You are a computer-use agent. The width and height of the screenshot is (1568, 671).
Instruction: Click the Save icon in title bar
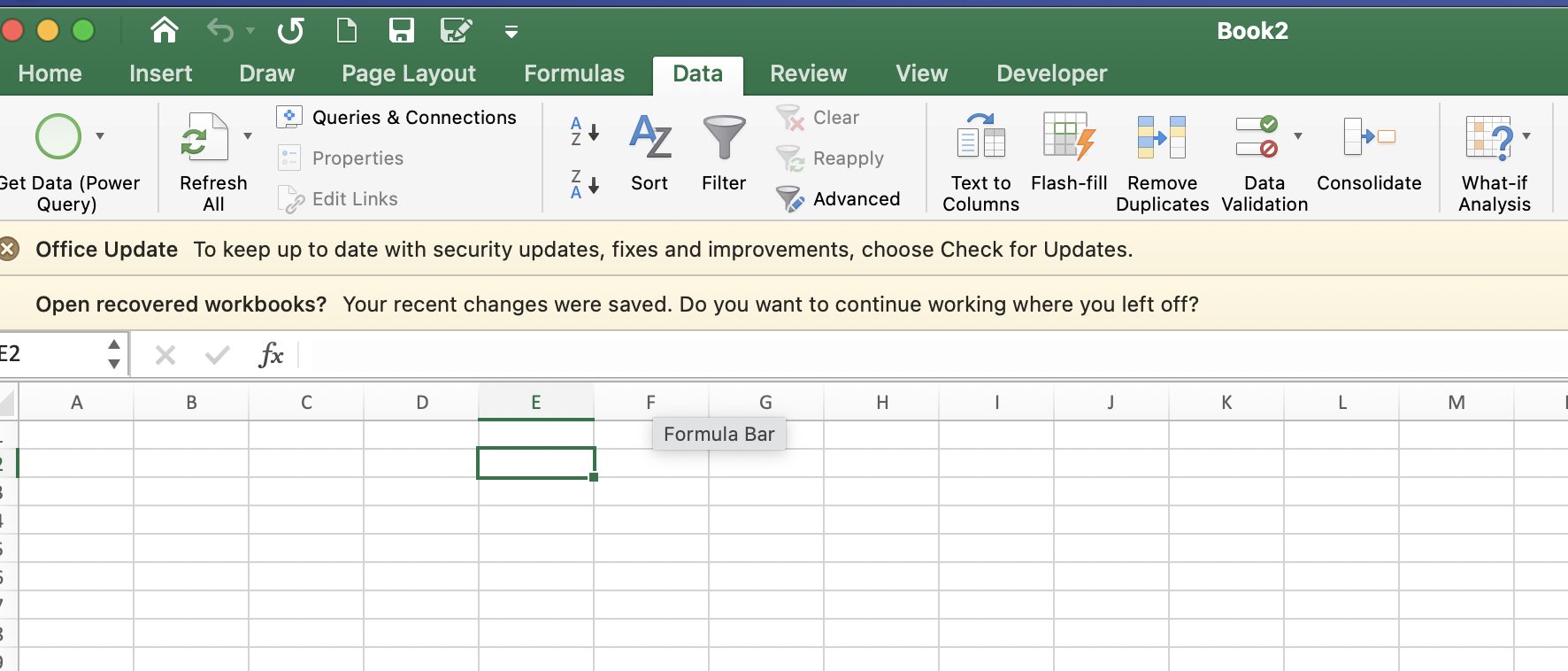pos(401,31)
